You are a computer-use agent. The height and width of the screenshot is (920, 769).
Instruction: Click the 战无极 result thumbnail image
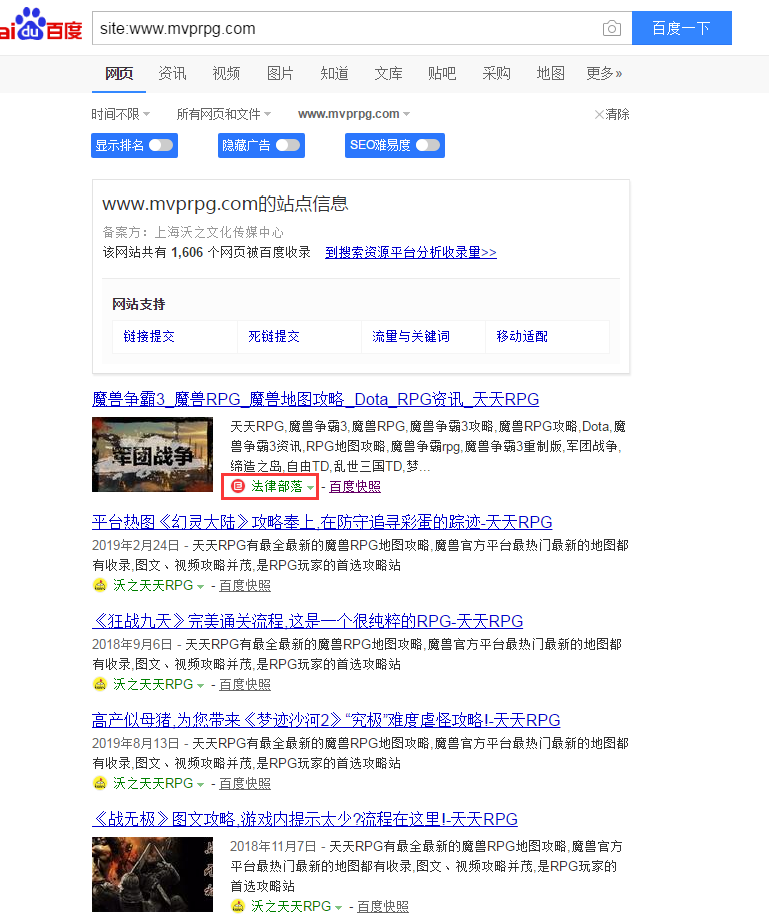tap(153, 874)
